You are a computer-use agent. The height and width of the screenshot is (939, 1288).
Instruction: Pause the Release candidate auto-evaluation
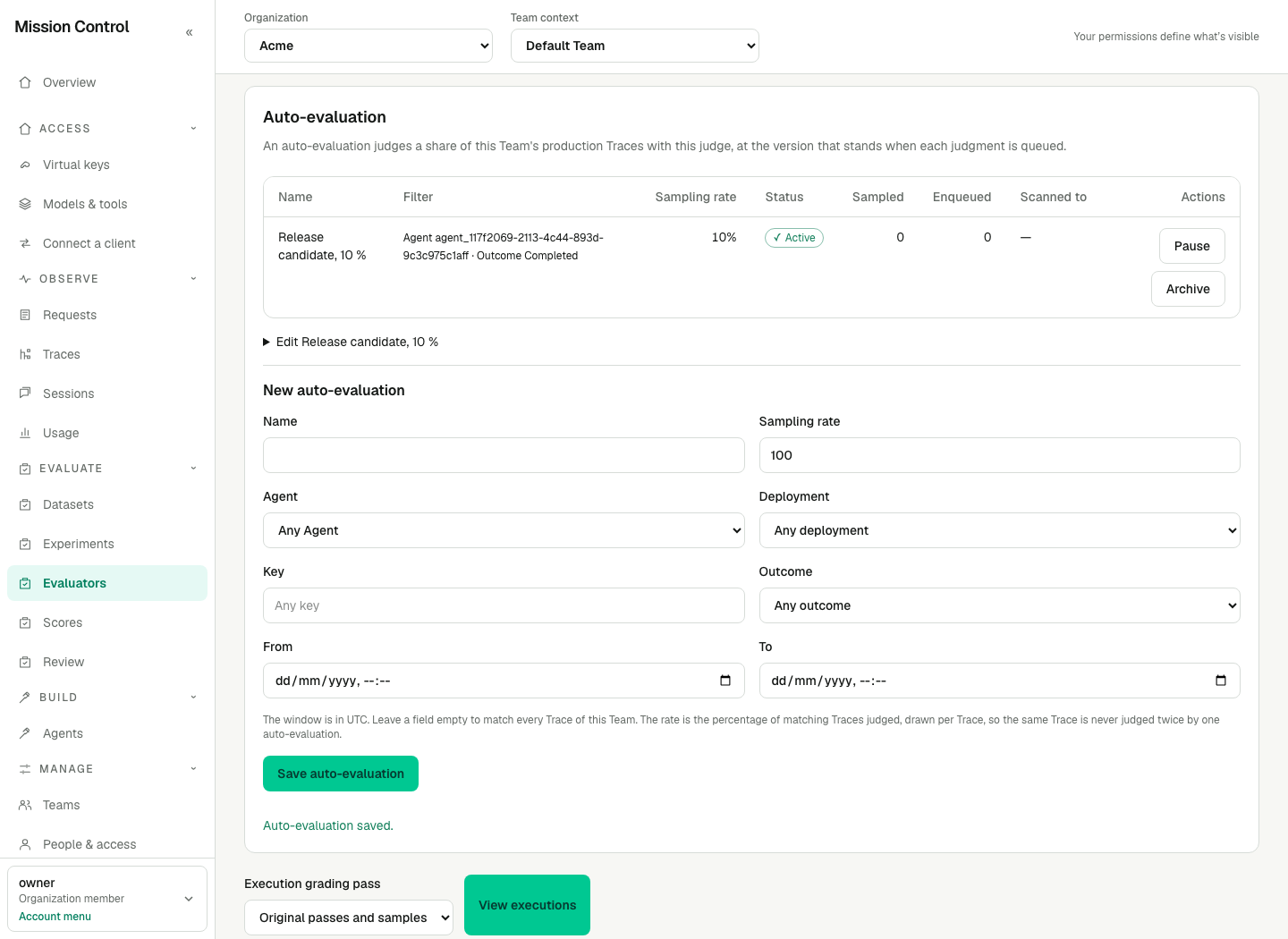tap(1191, 246)
